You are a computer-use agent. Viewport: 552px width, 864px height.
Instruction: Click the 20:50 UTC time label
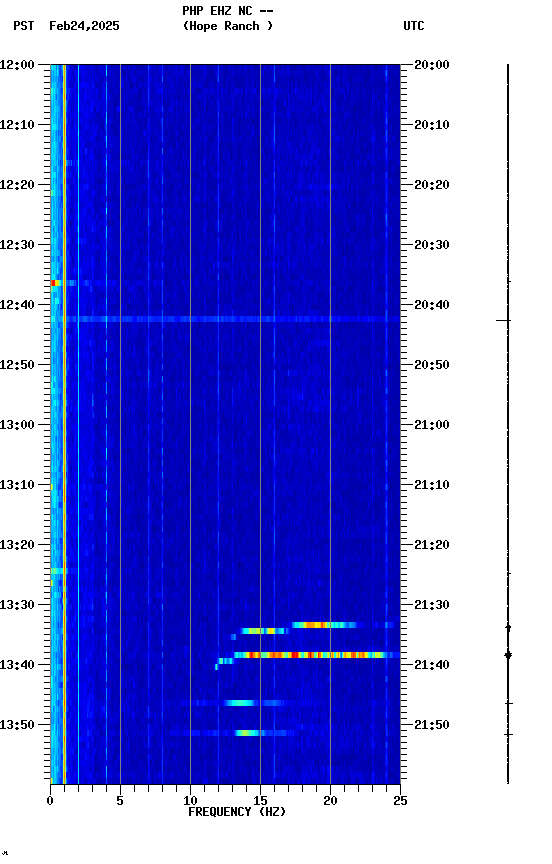tap(432, 365)
